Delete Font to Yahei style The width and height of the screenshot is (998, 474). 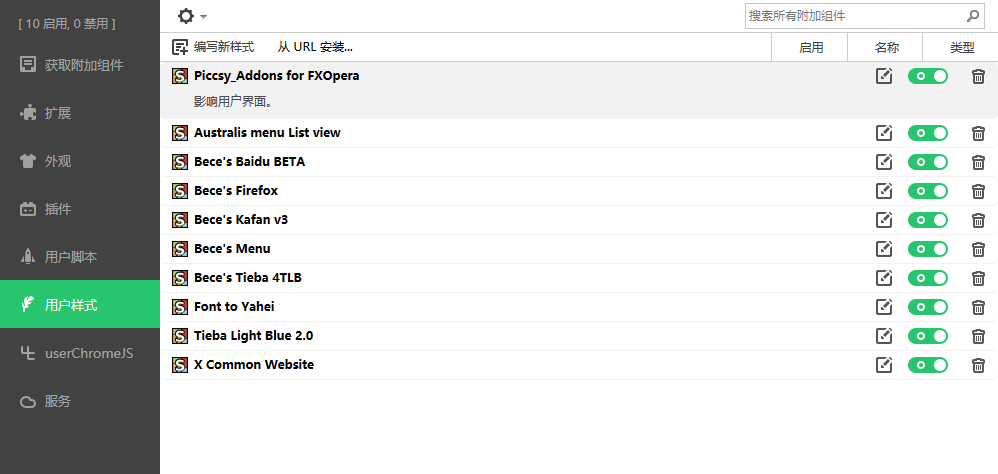tap(978, 307)
